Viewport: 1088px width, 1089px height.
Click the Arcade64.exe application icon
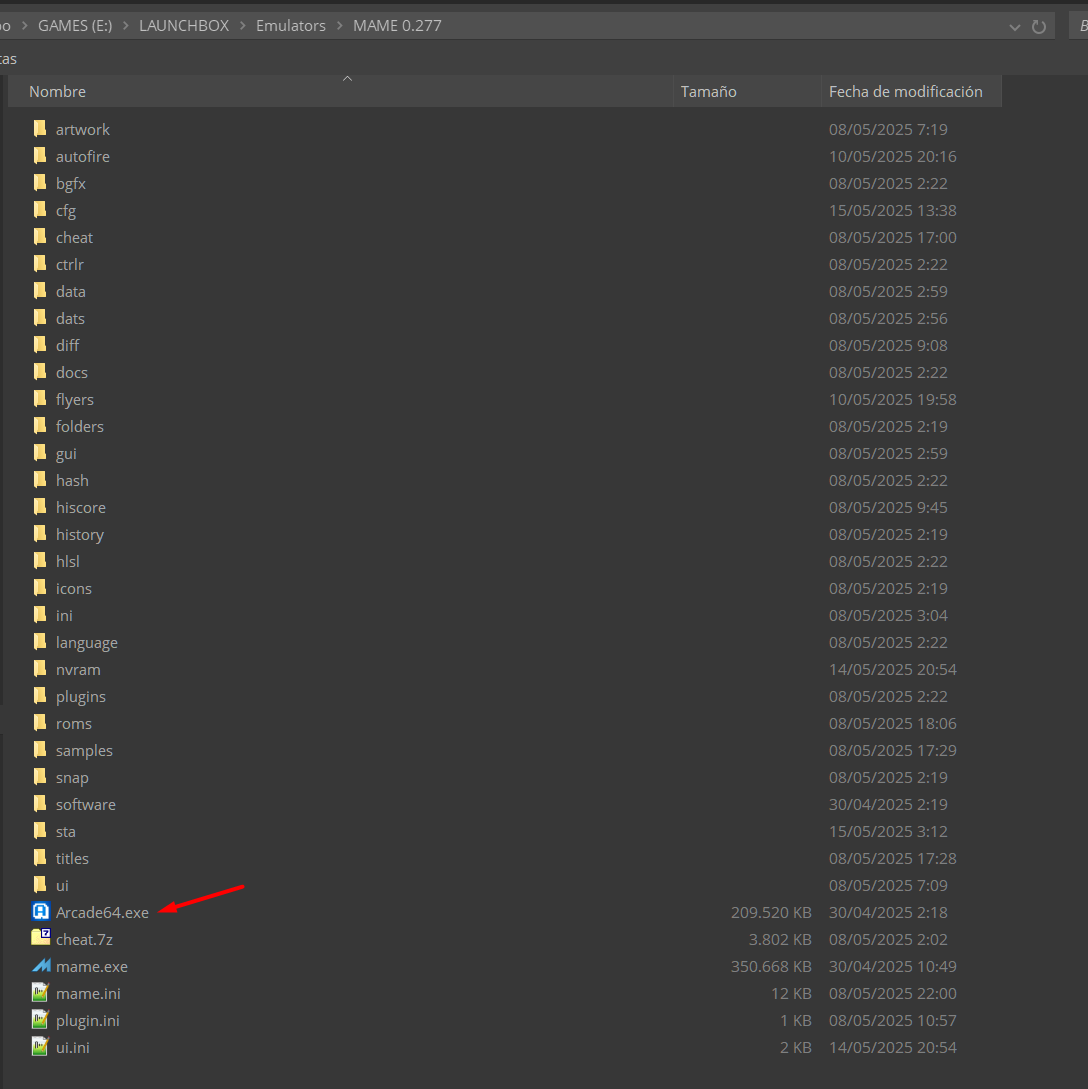[x=41, y=911]
